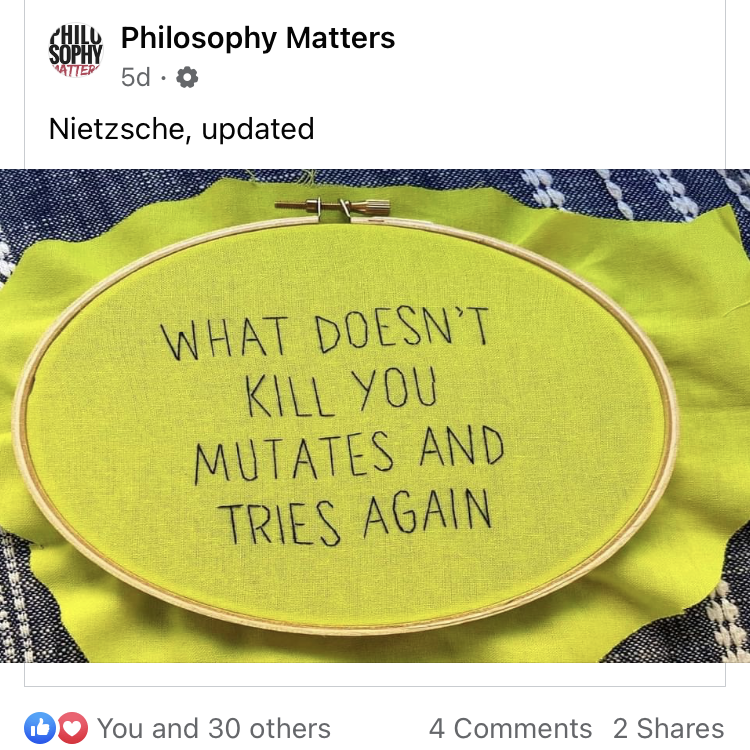Click the word Nietzsche in the caption

[x=117, y=129]
